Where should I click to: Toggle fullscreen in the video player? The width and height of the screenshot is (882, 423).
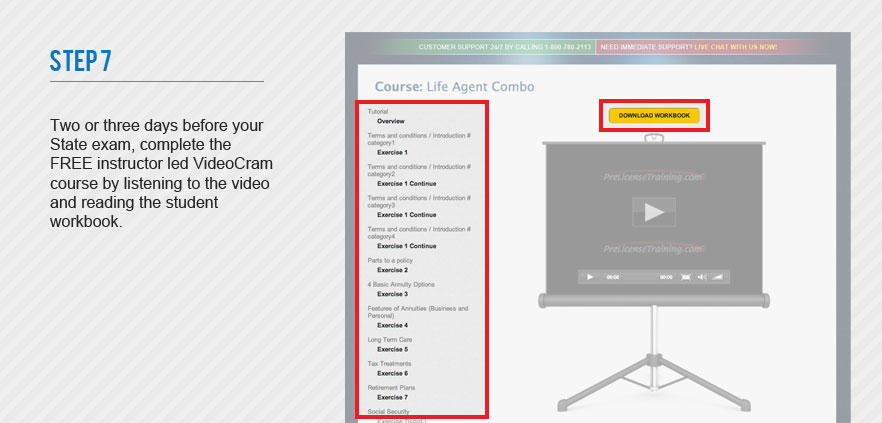click(685, 277)
